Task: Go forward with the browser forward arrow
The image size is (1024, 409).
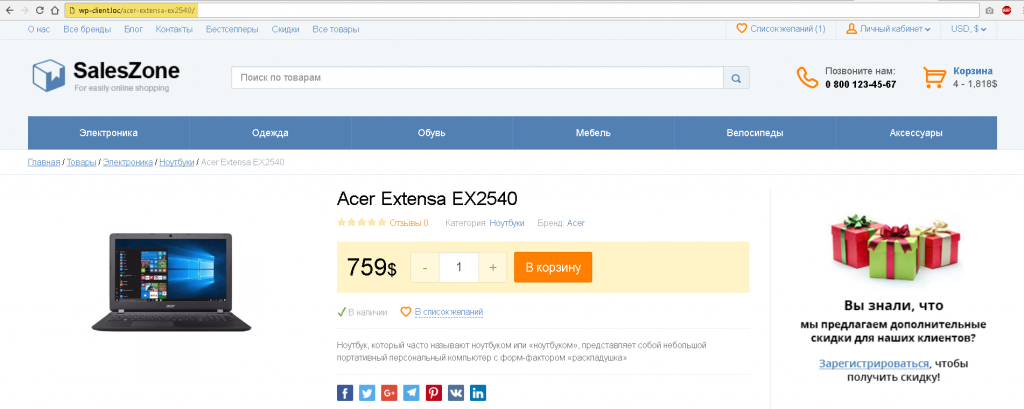Action: coord(25,10)
